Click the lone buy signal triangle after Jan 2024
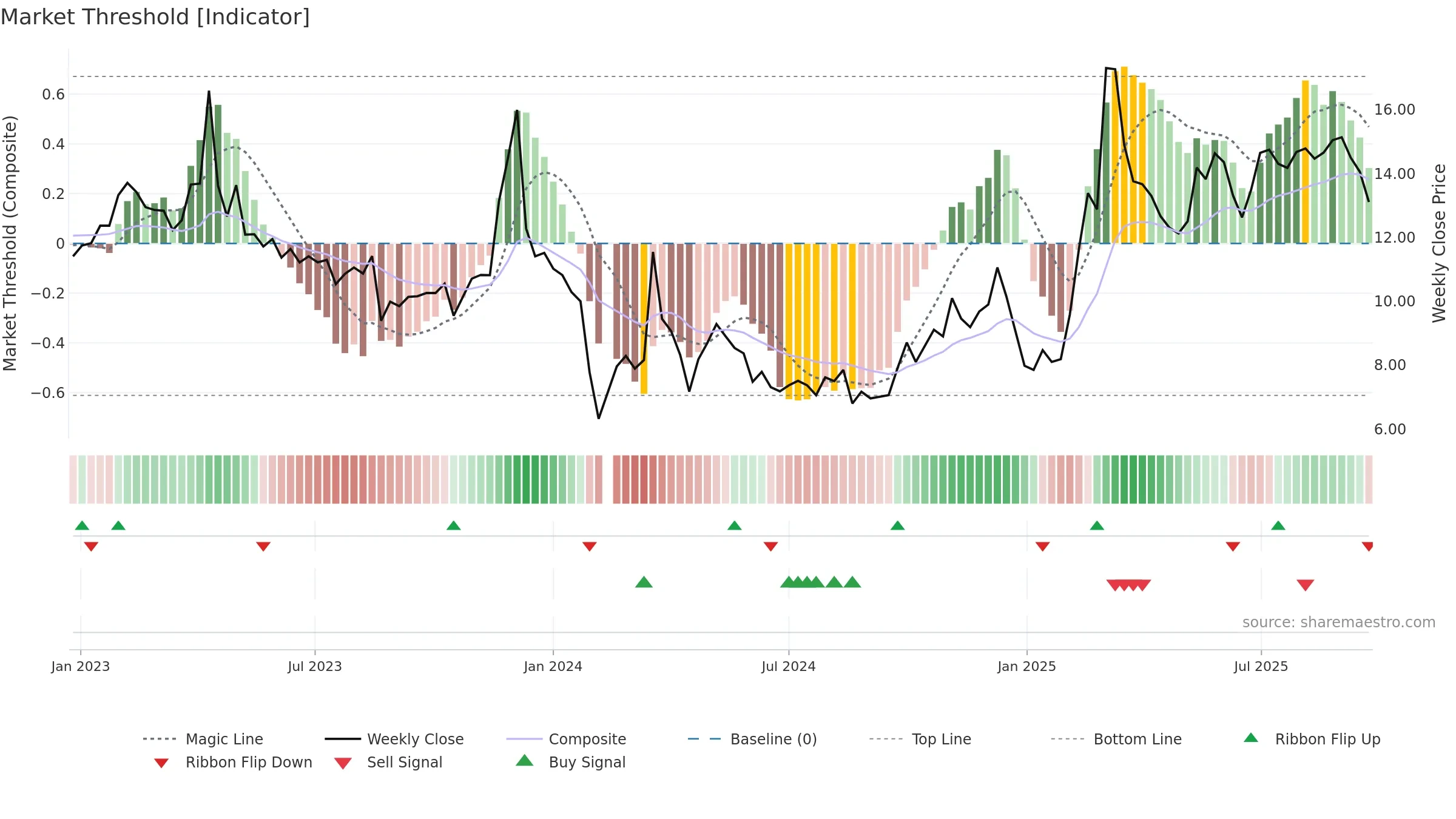Image resolution: width=1456 pixels, height=819 pixels. point(644,582)
